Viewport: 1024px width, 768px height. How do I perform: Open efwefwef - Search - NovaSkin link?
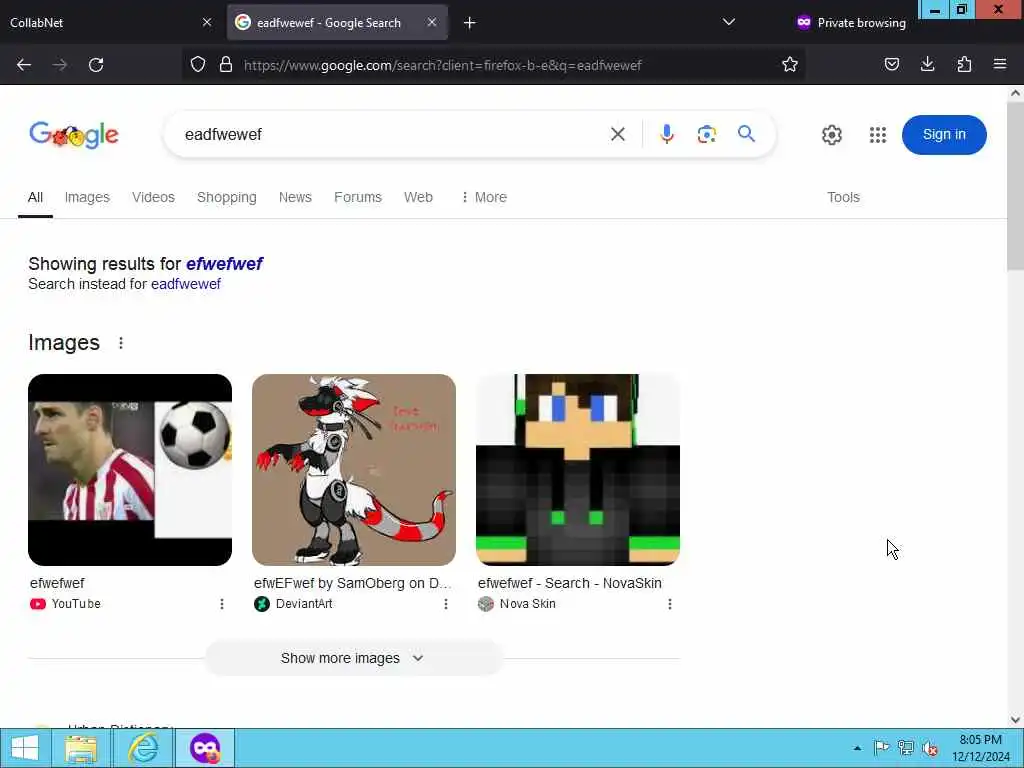pos(569,583)
